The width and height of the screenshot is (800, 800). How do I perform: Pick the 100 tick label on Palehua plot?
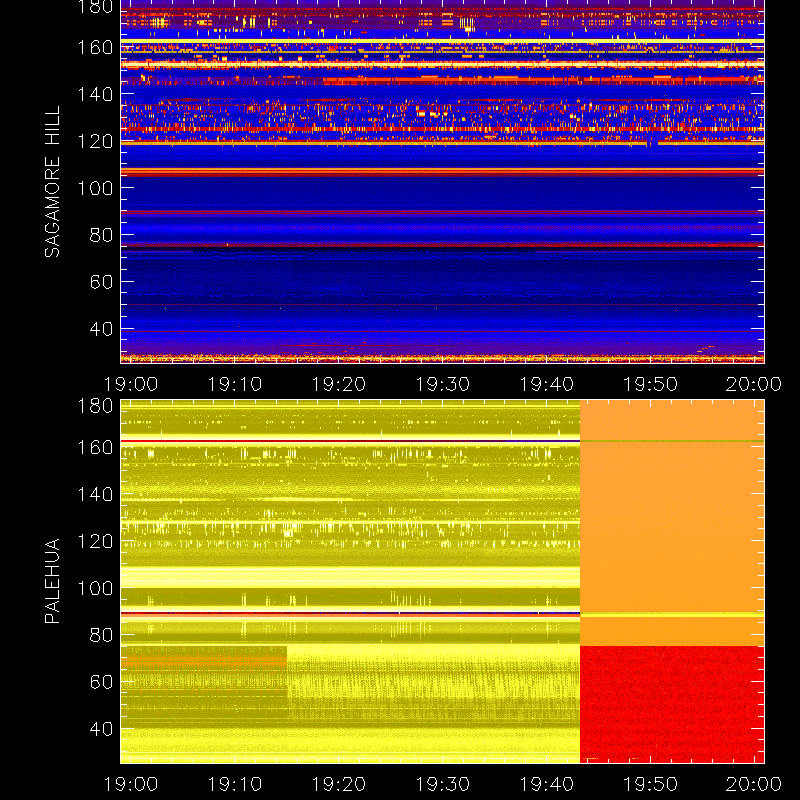(x=95, y=588)
